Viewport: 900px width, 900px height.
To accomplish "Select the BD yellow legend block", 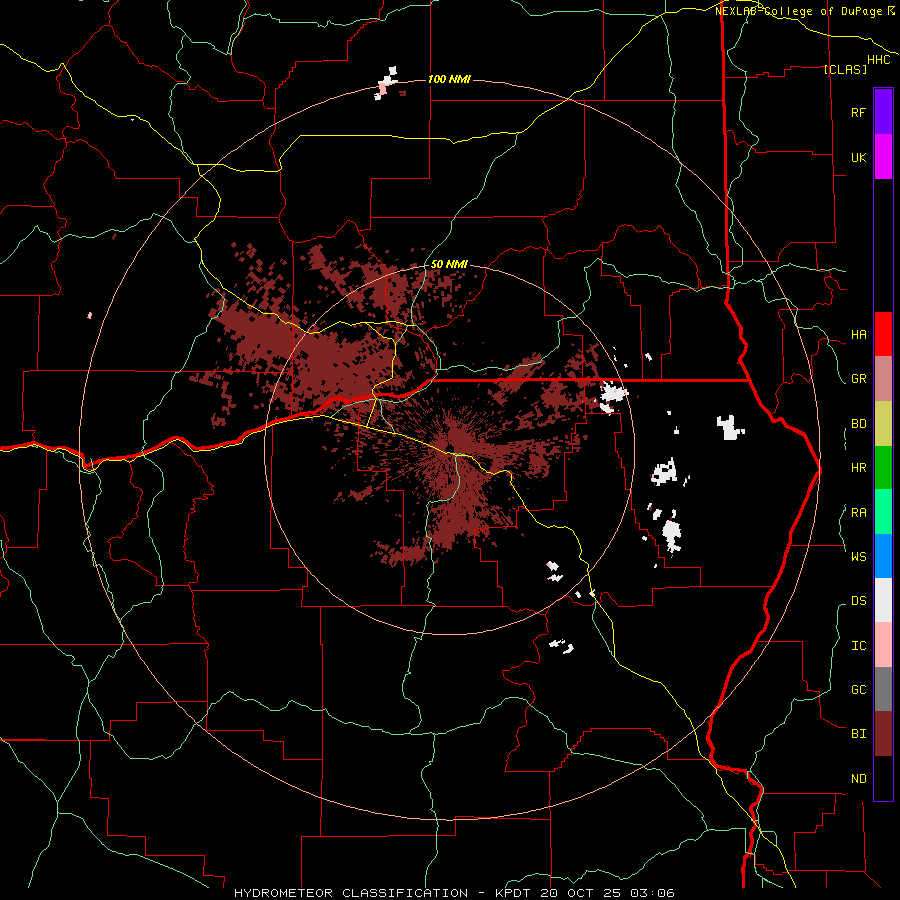I will click(x=883, y=423).
